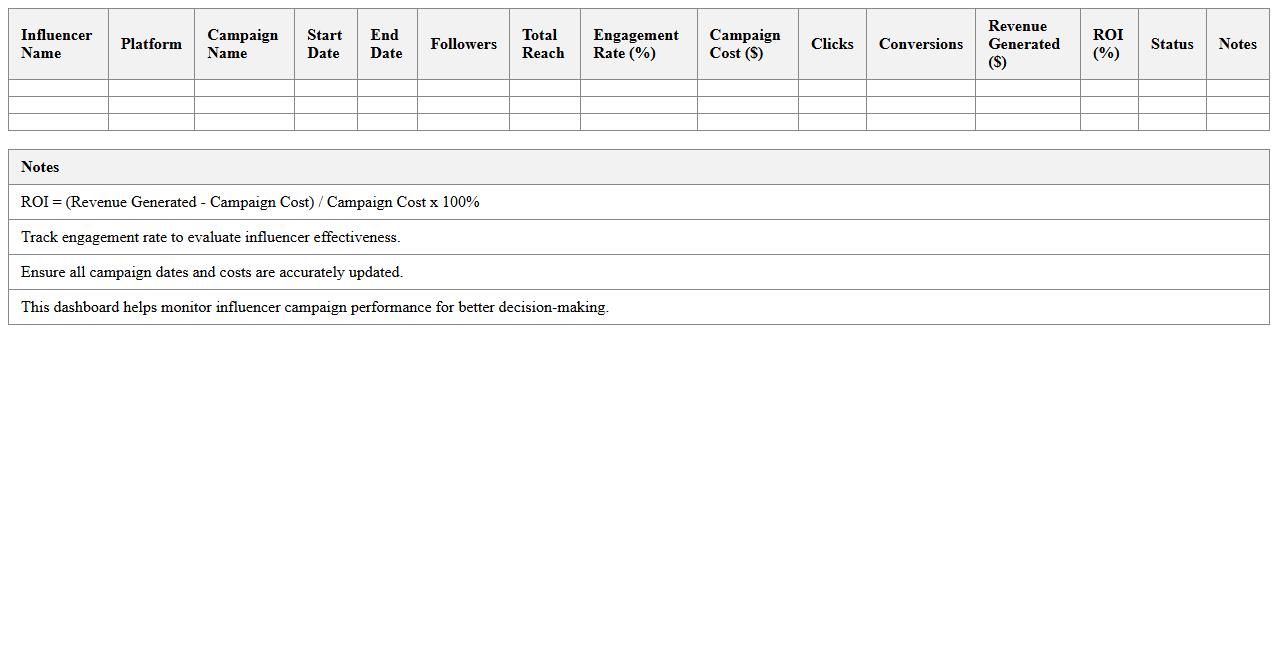The width and height of the screenshot is (1278, 650).
Task: Select the Clicks column header
Action: (832, 44)
